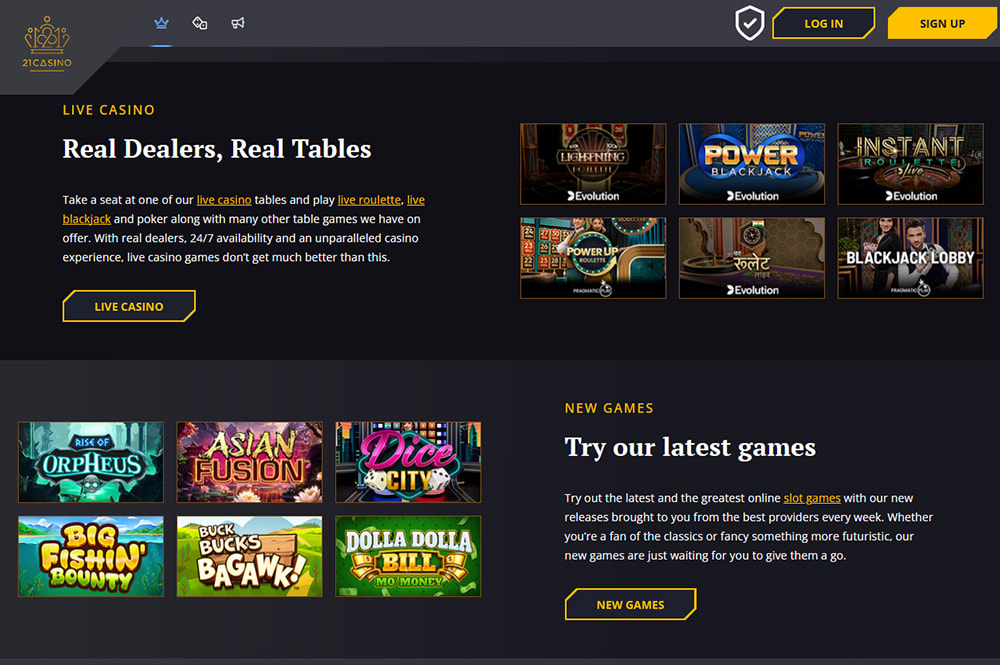Open the LIVE CASINO button
This screenshot has height=665, width=1000.
tap(129, 307)
